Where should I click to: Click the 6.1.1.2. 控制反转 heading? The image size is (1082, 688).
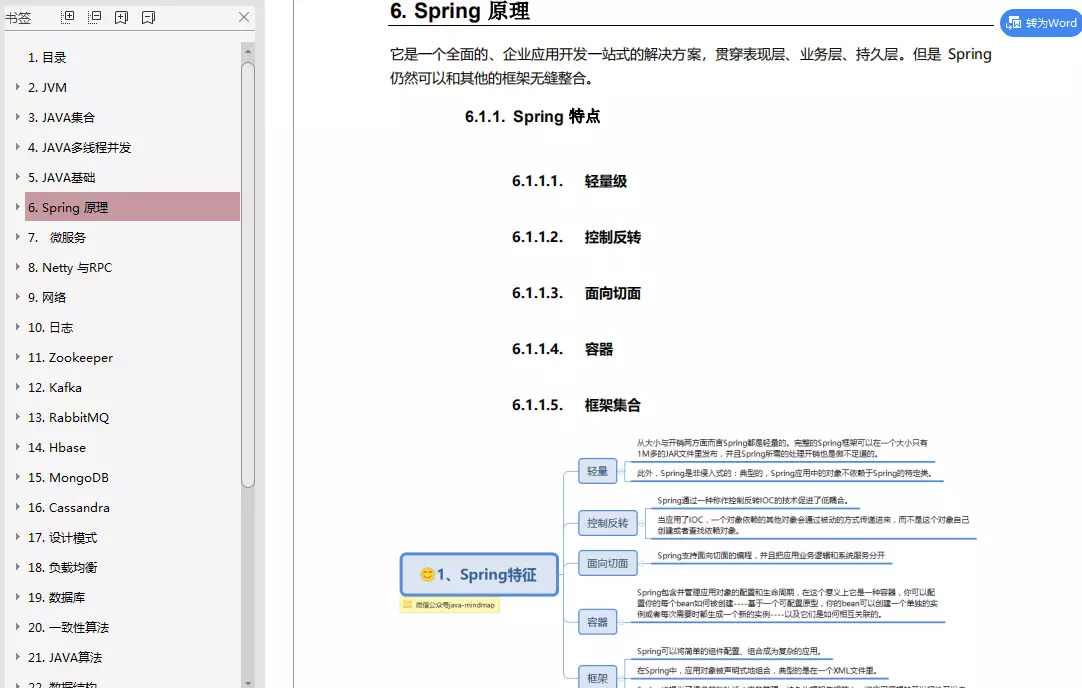(x=576, y=237)
